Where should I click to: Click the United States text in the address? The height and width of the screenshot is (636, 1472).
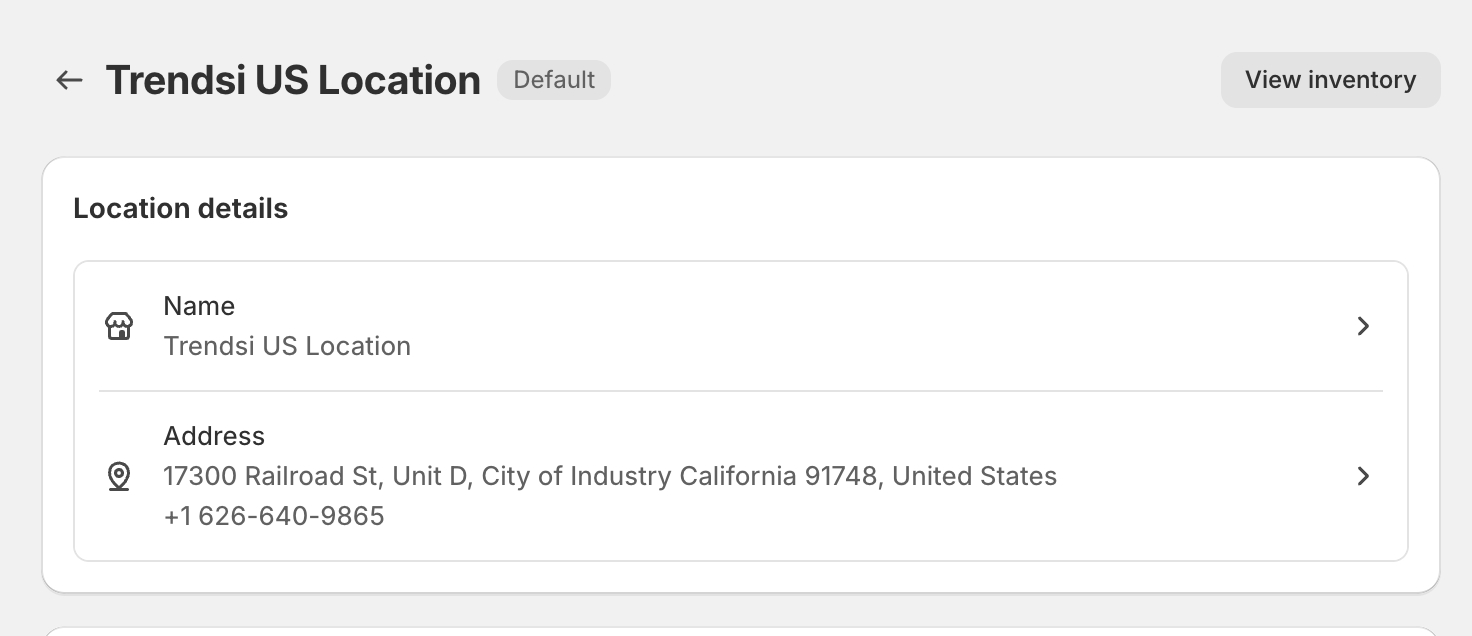point(974,476)
